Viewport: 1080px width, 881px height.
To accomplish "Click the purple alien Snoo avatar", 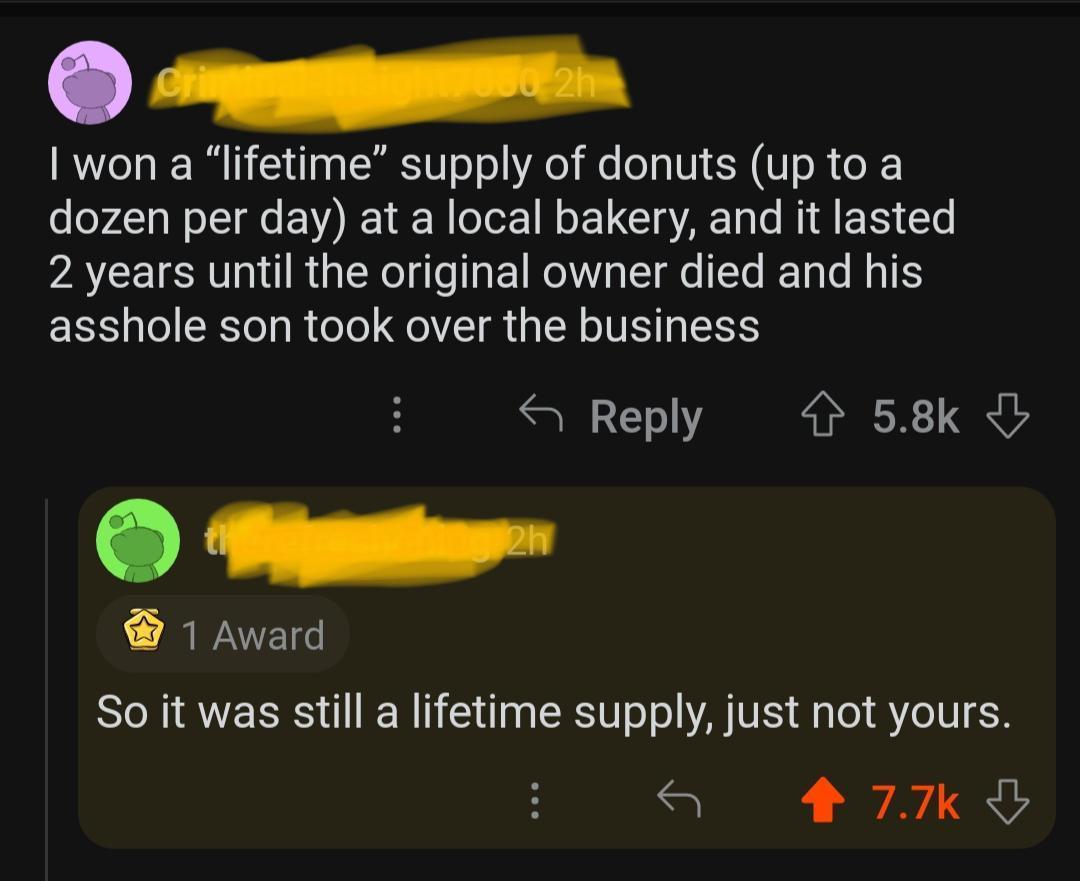I will click(x=89, y=82).
